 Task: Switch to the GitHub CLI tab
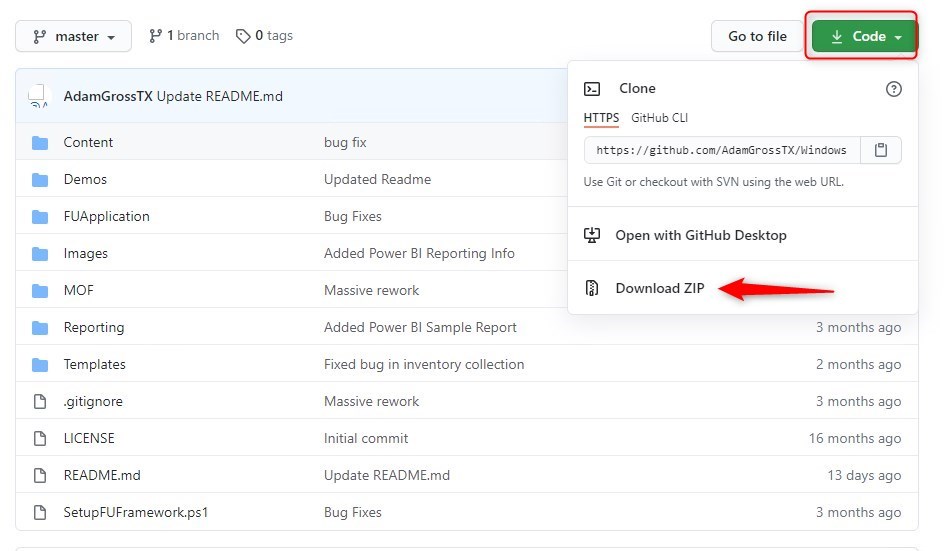point(659,118)
